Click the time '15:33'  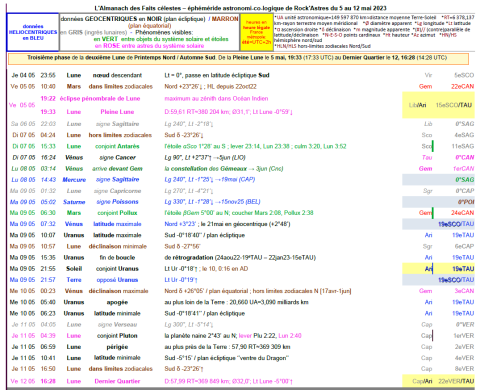click(x=48, y=146)
